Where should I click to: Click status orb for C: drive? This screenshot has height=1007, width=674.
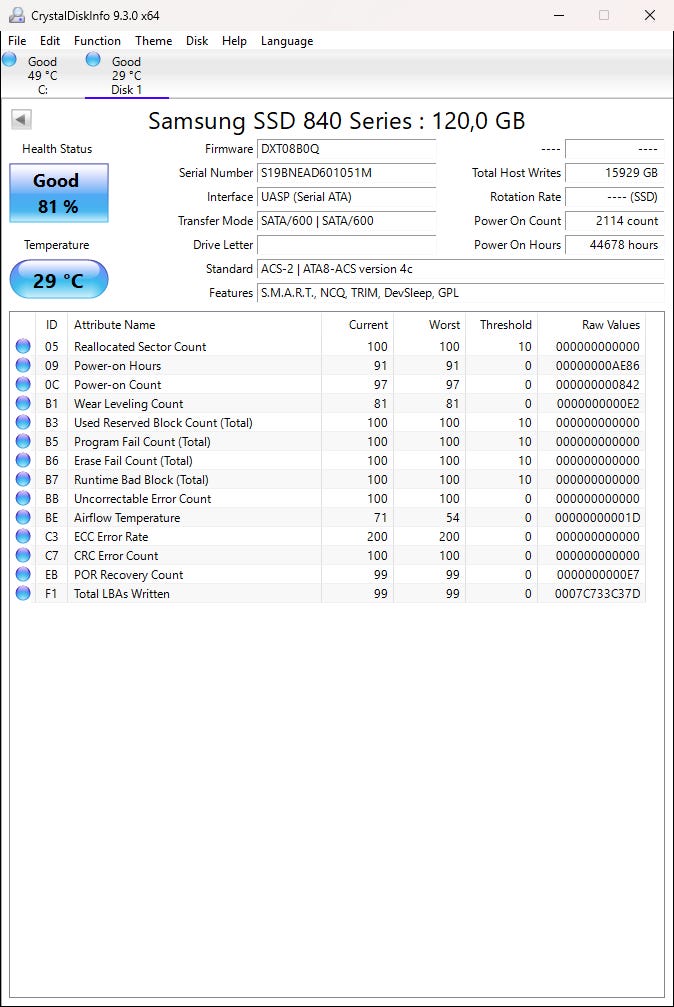pos(10,60)
